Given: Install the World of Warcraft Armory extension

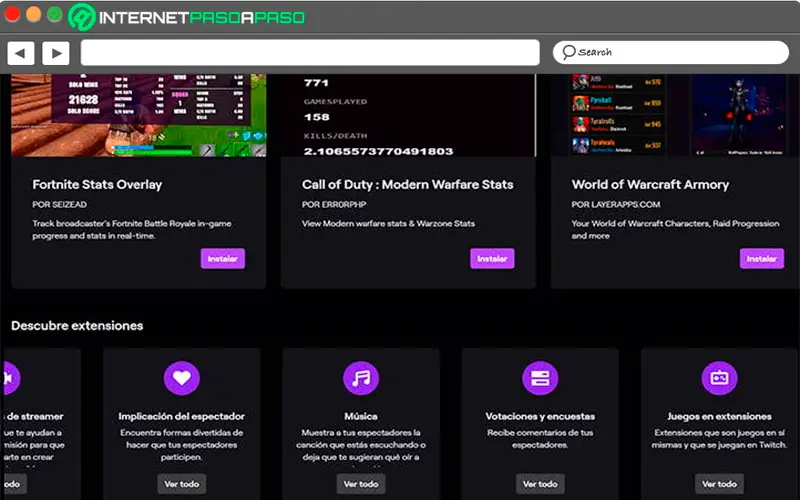Looking at the screenshot, I should (x=762, y=259).
